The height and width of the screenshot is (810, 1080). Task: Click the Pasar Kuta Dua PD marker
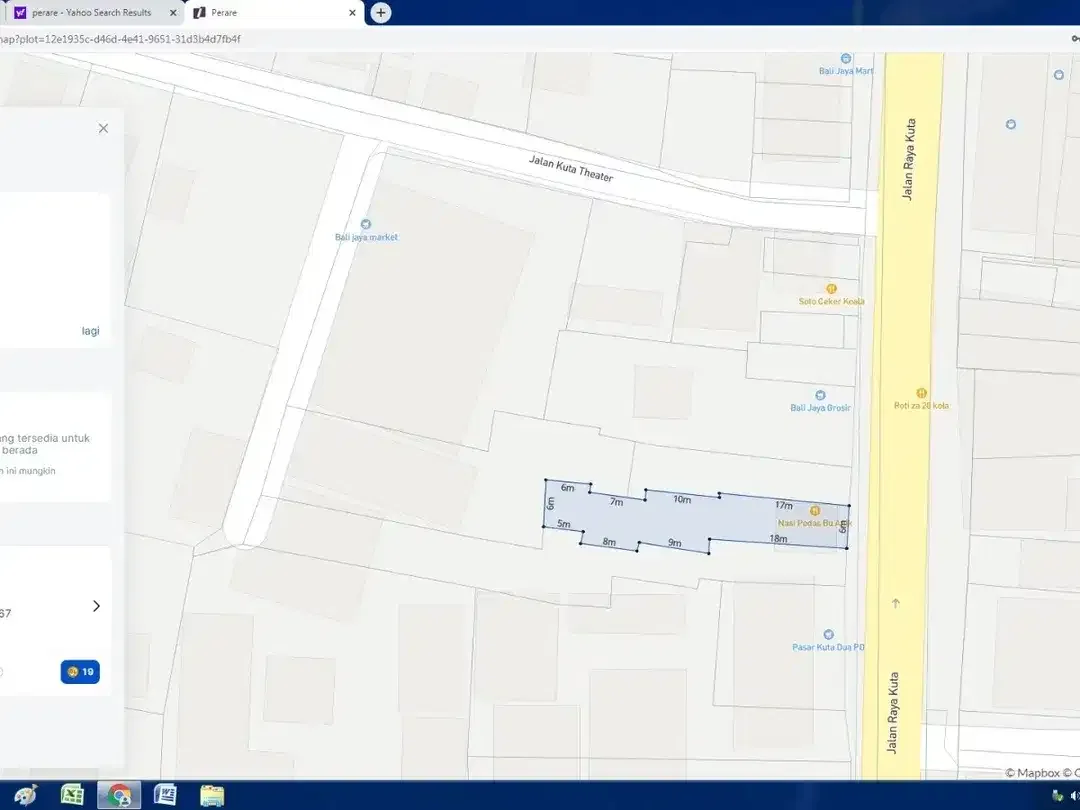tap(828, 634)
